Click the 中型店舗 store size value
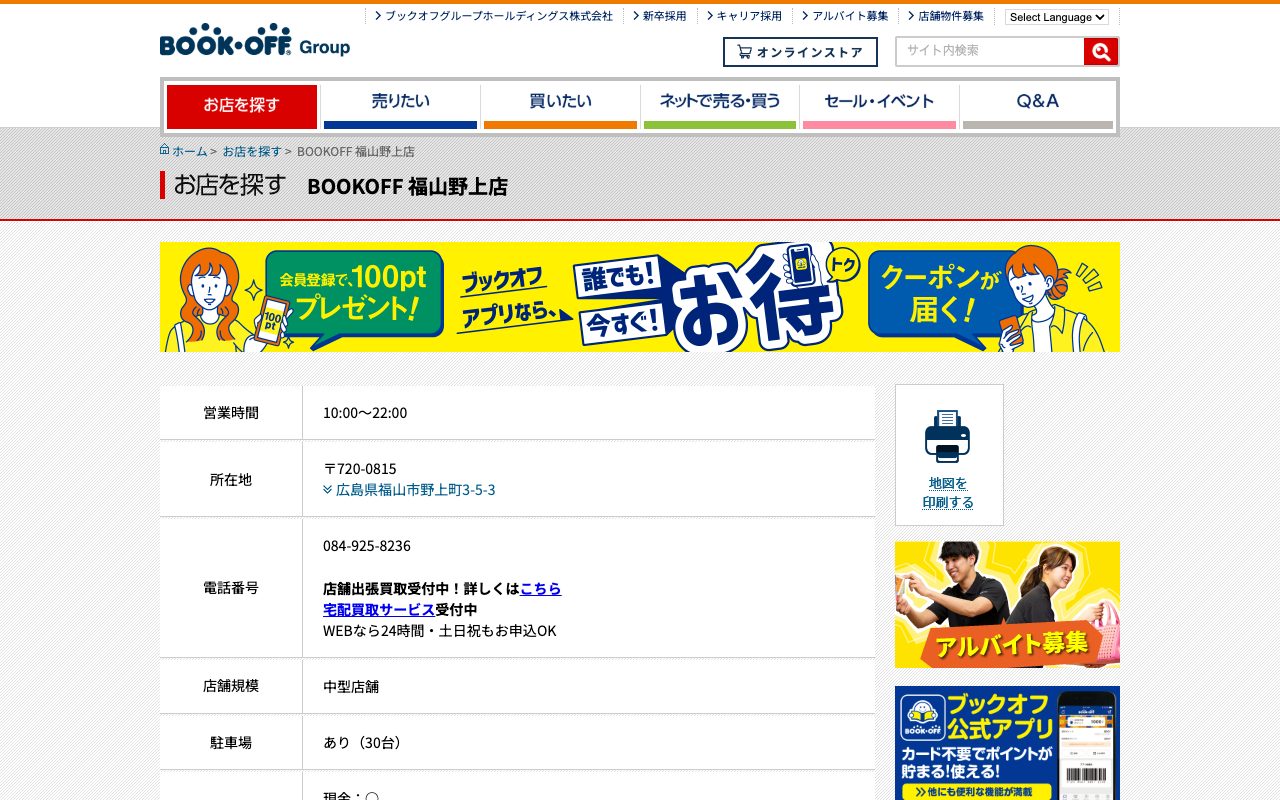 (351, 687)
